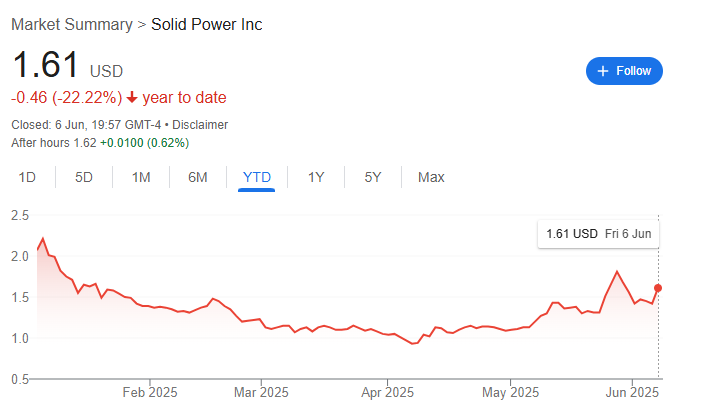The image size is (707, 411).
Task: Click the plus icon in Follow button
Action: tap(603, 71)
